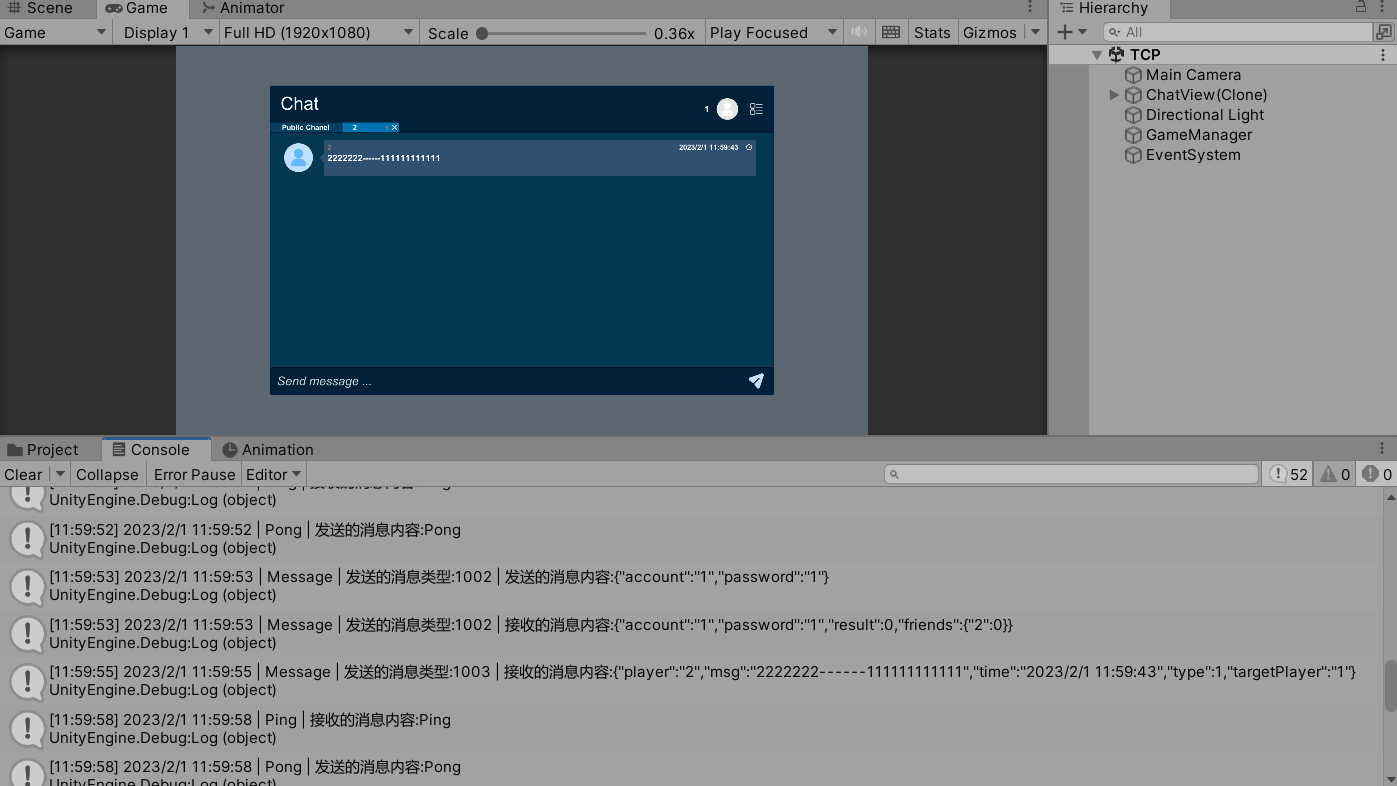The width and height of the screenshot is (1397, 786).
Task: Toggle Error Pause in Console
Action: pos(194,475)
